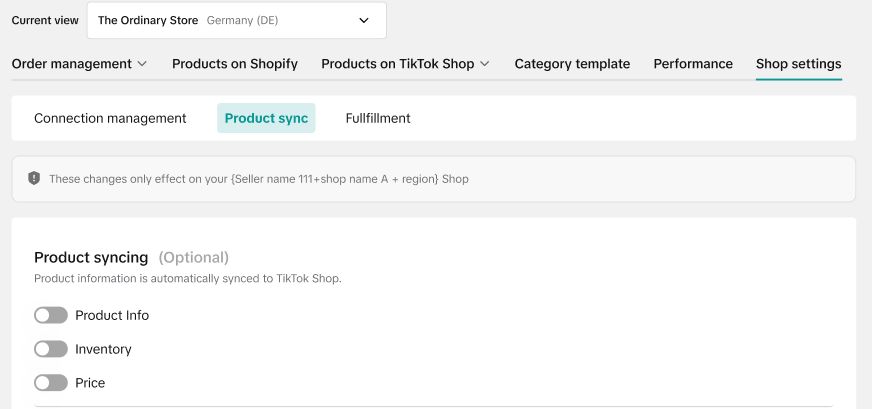Screen dimensions: 872x409
Task: Switch on the Price sync toggle
Action: (x=51, y=383)
